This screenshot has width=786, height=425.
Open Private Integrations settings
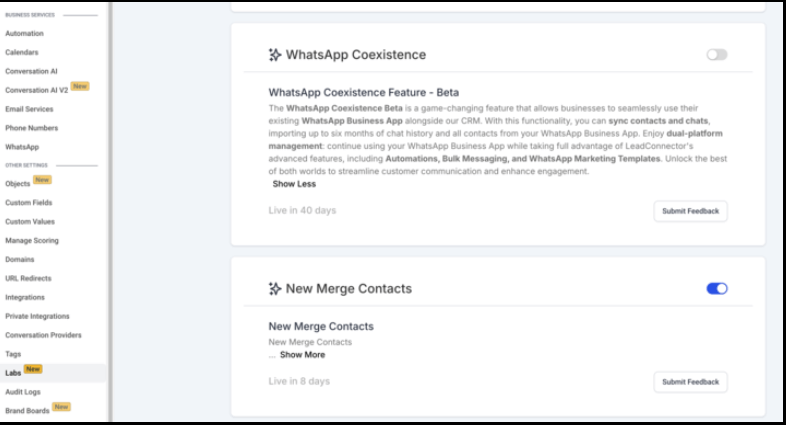coord(38,316)
